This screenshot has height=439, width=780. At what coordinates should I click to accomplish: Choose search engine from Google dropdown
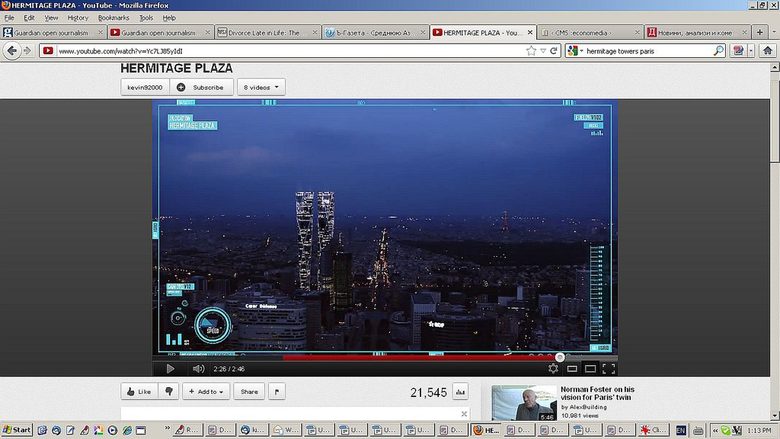[575, 51]
